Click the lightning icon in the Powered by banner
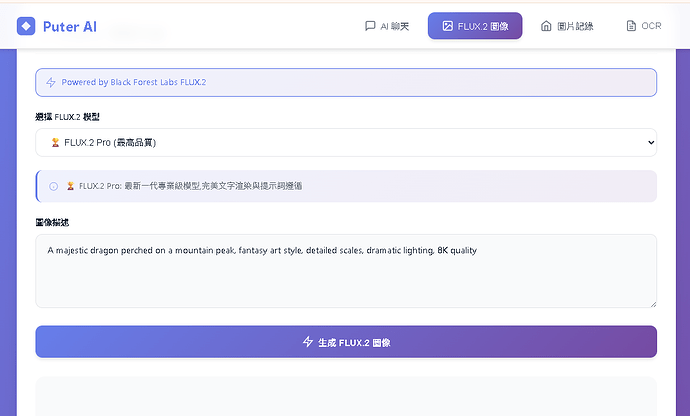The width and height of the screenshot is (690, 416). pyautogui.click(x=51, y=82)
